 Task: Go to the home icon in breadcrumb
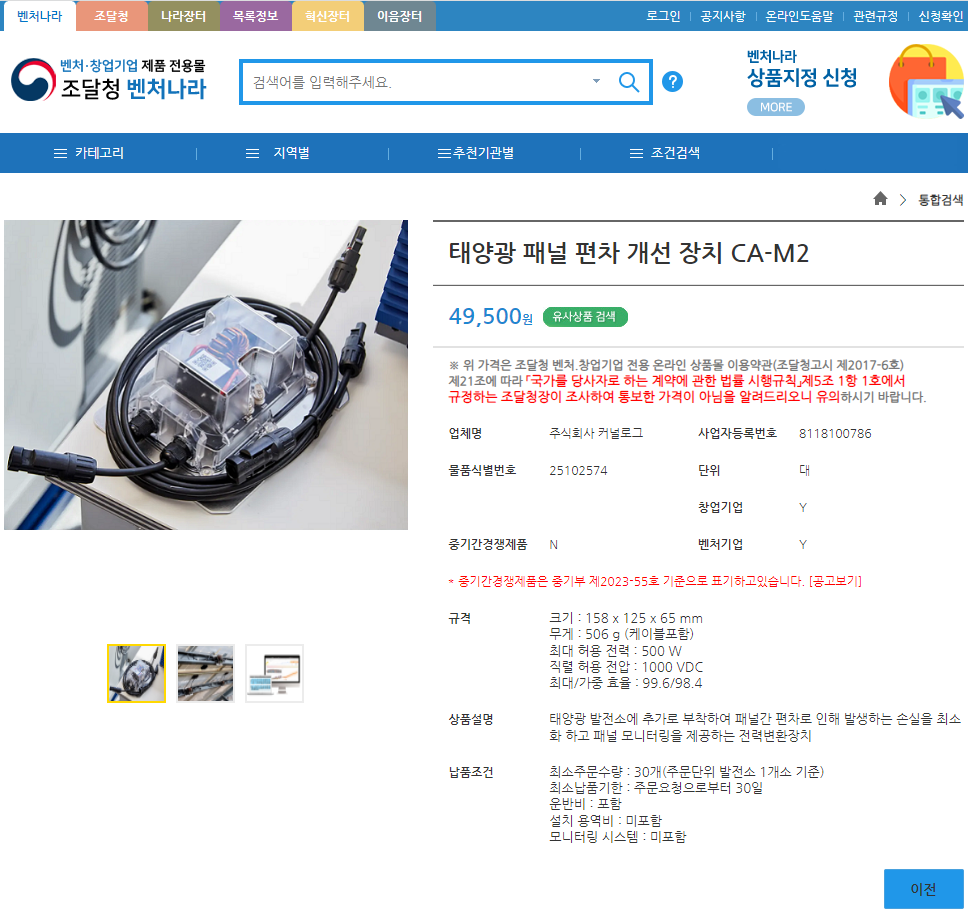point(880,198)
